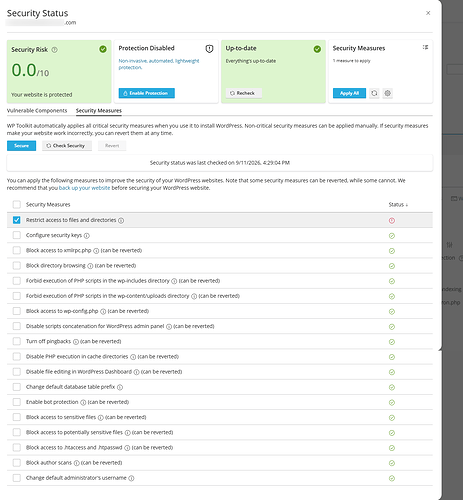Click info icon for Turn off pingbacks
This screenshot has width=463, height=500.
coord(76,342)
